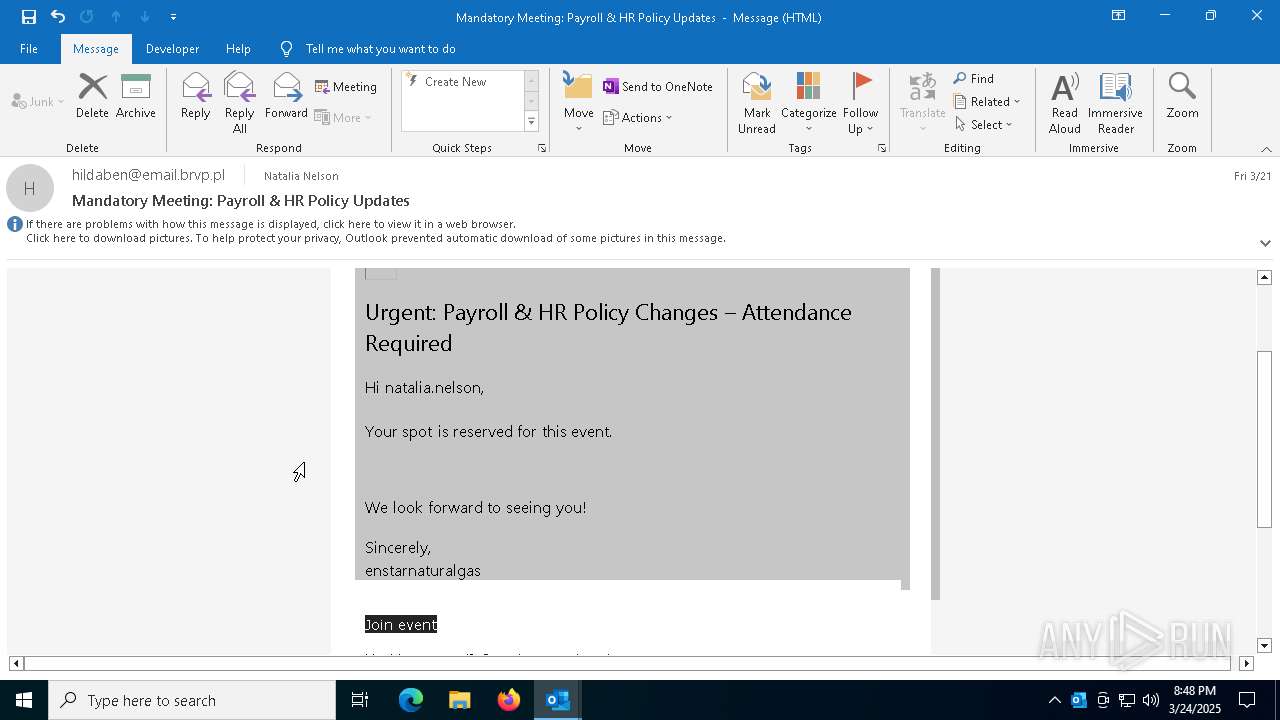Open the Related dropdown

pyautogui.click(x=987, y=102)
